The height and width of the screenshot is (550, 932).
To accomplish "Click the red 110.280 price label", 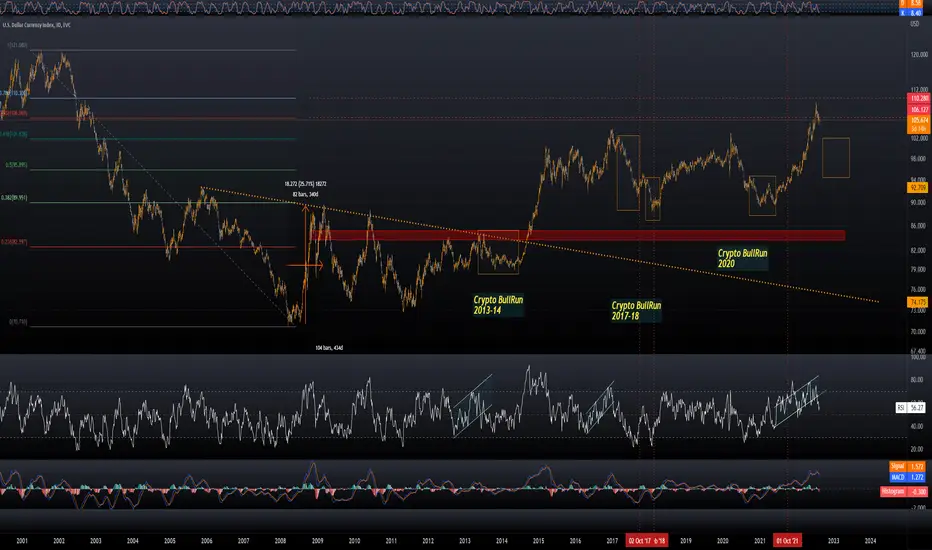I will [x=919, y=98].
